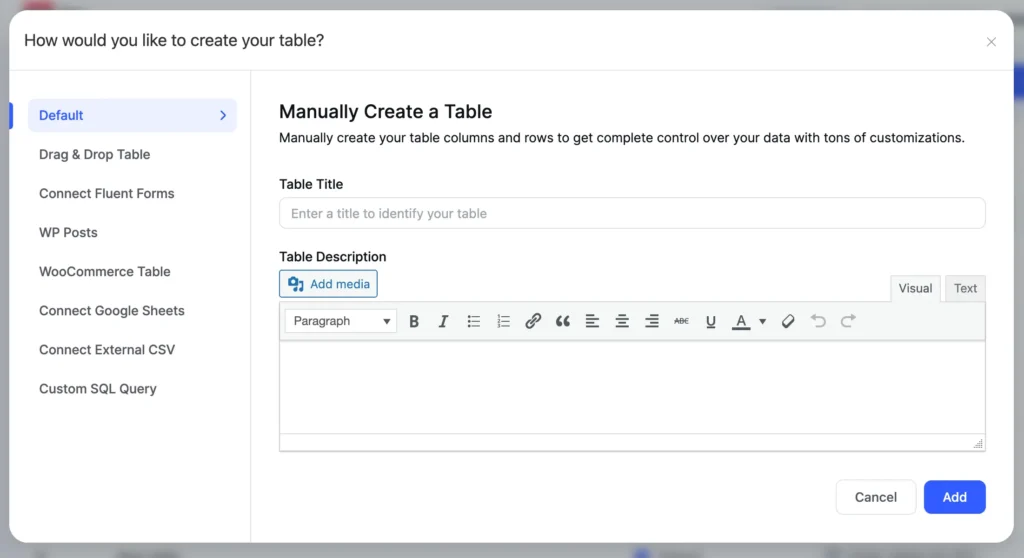Insert a numbered list
Viewport: 1024px width, 558px height.
tap(503, 321)
